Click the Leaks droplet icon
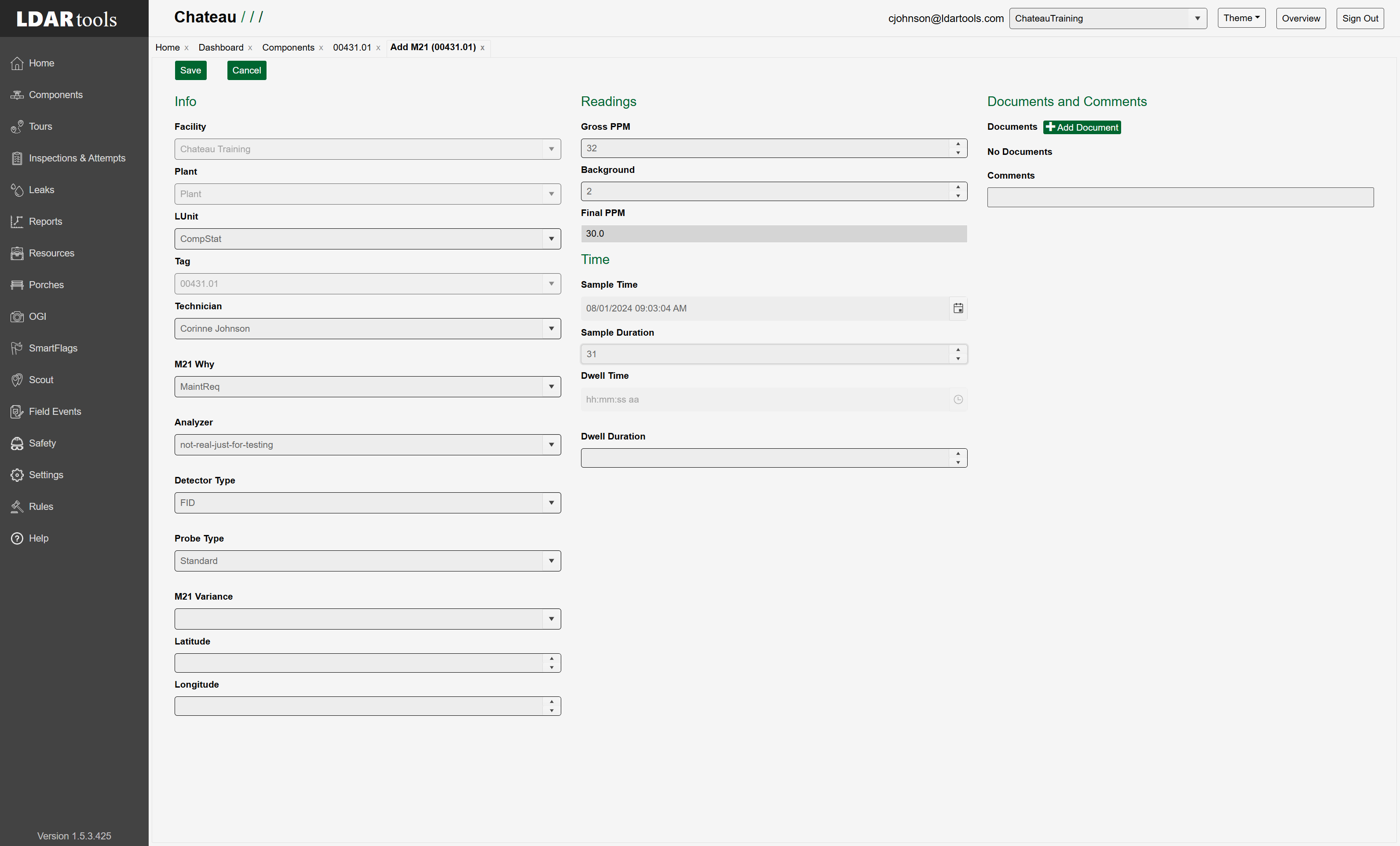The width and height of the screenshot is (1400, 846). coord(17,190)
